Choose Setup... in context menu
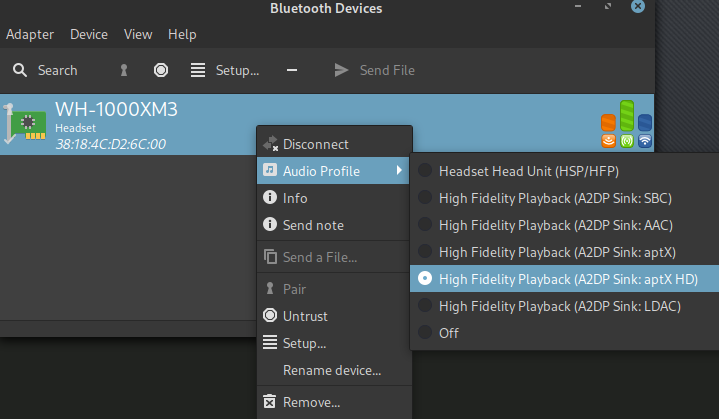The height and width of the screenshot is (419, 719). coord(333,343)
